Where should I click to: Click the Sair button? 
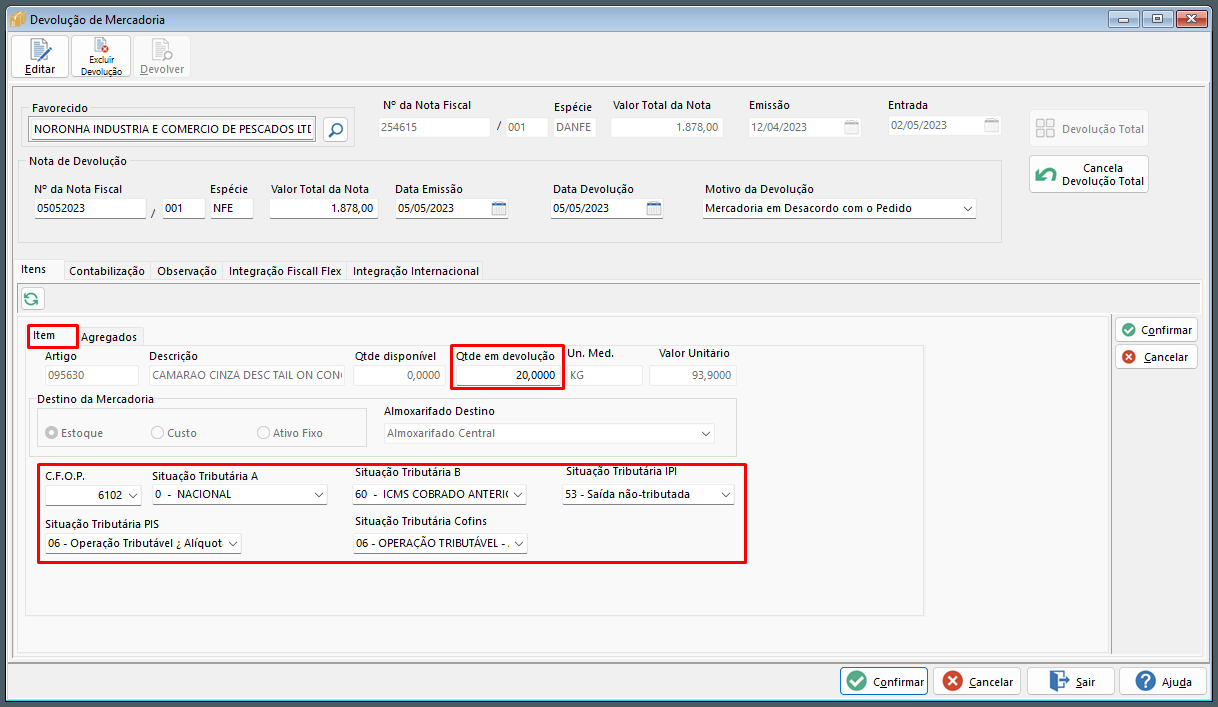1070,682
